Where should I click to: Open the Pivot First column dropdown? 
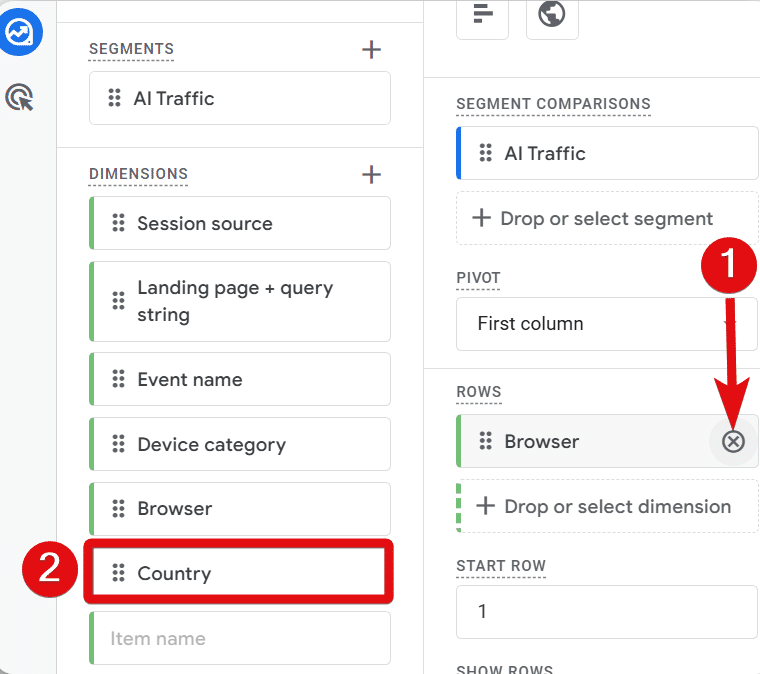[607, 324]
